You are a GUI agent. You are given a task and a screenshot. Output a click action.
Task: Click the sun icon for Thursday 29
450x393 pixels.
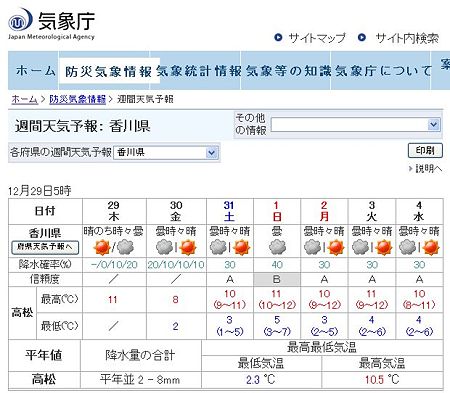click(102, 247)
